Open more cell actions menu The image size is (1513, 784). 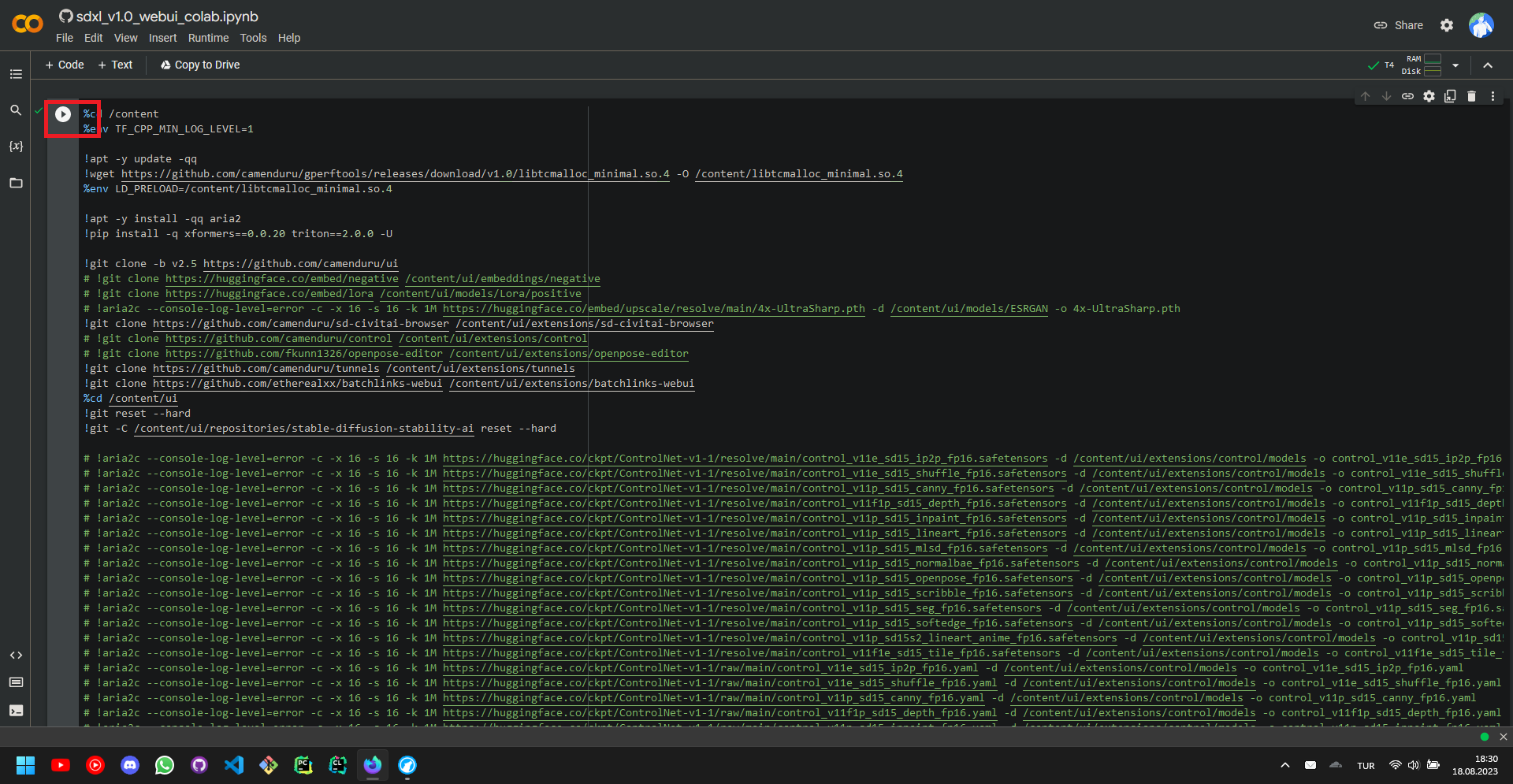click(x=1493, y=96)
